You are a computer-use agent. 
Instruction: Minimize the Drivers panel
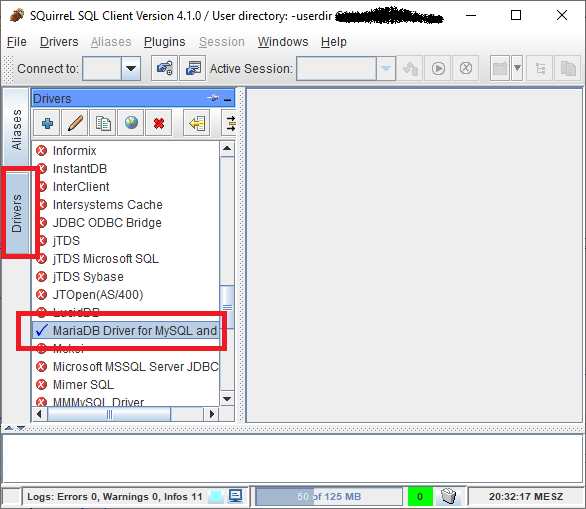point(227,99)
